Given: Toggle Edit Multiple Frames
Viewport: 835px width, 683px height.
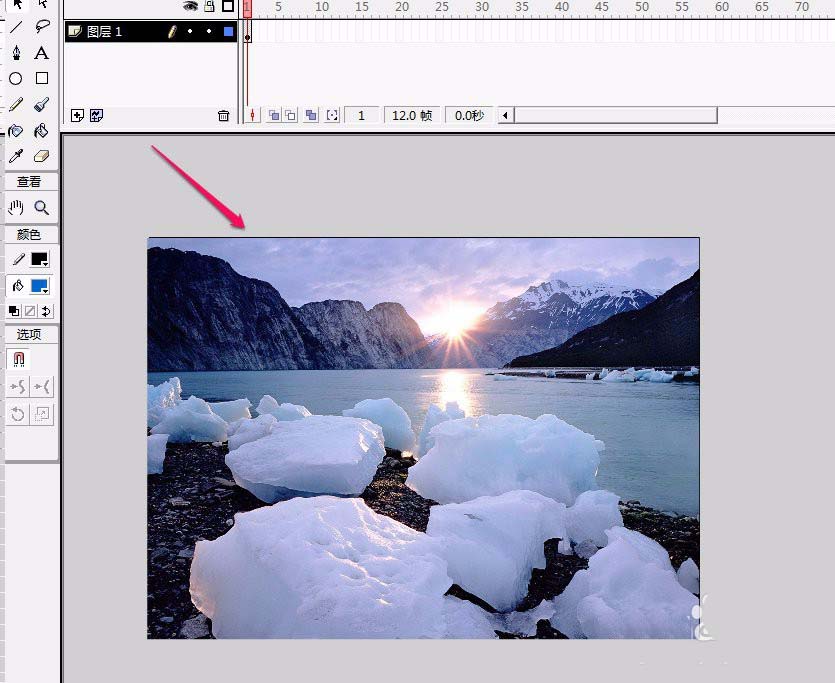Looking at the screenshot, I should pyautogui.click(x=311, y=115).
